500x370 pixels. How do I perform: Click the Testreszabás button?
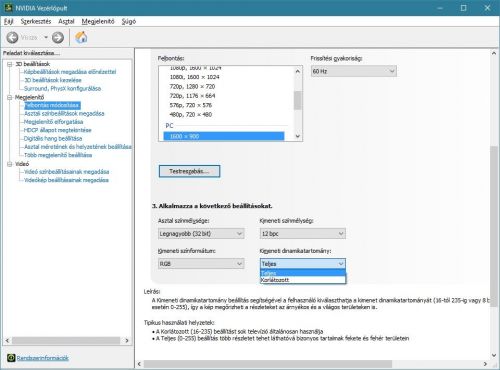click(x=189, y=171)
